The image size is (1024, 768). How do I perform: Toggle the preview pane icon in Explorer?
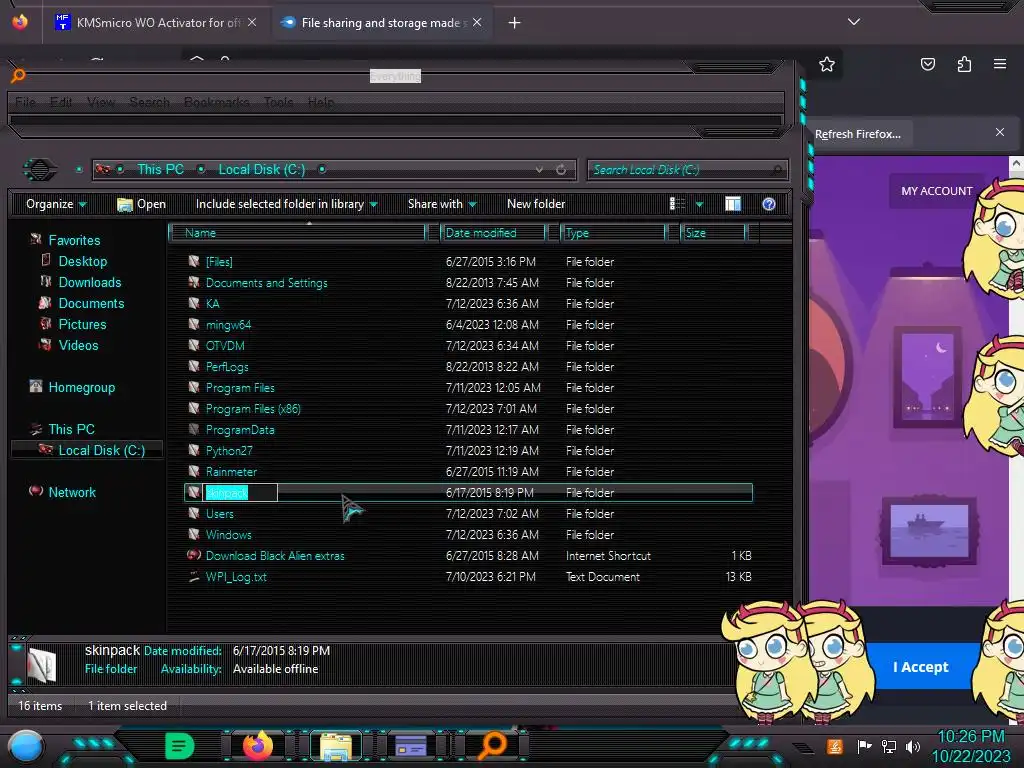tap(733, 204)
